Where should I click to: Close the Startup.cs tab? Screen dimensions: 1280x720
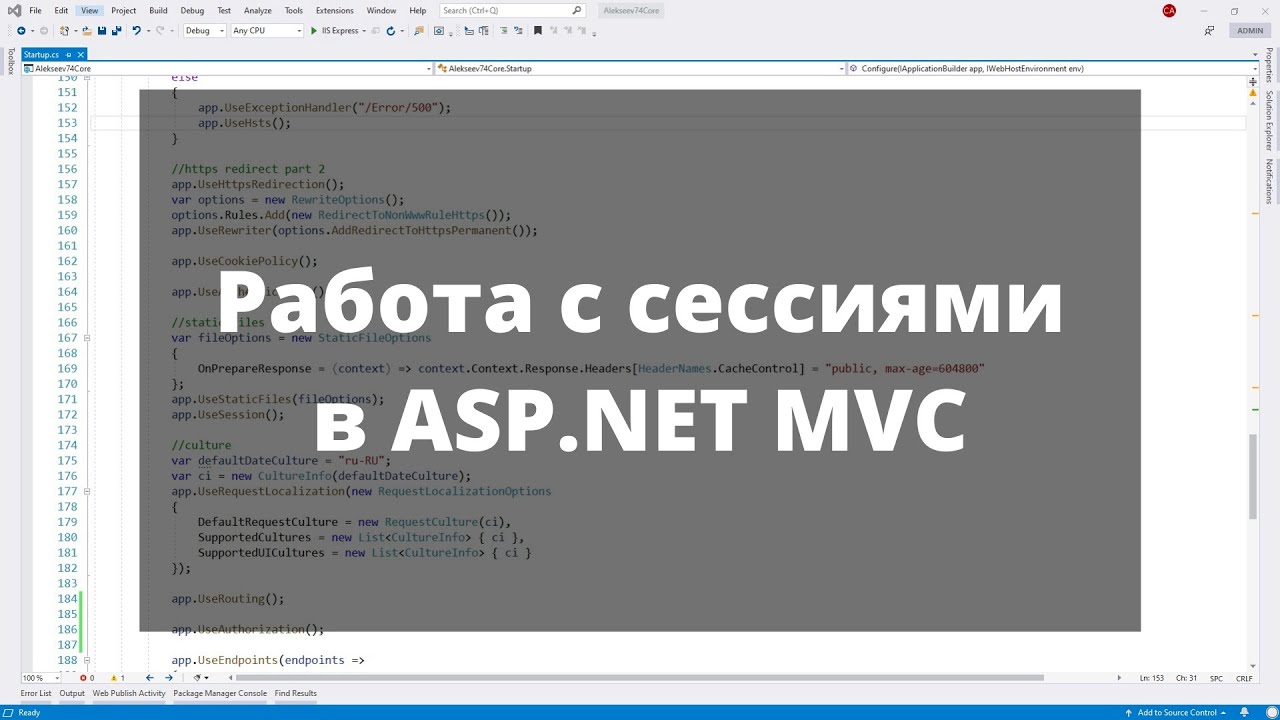[81, 55]
